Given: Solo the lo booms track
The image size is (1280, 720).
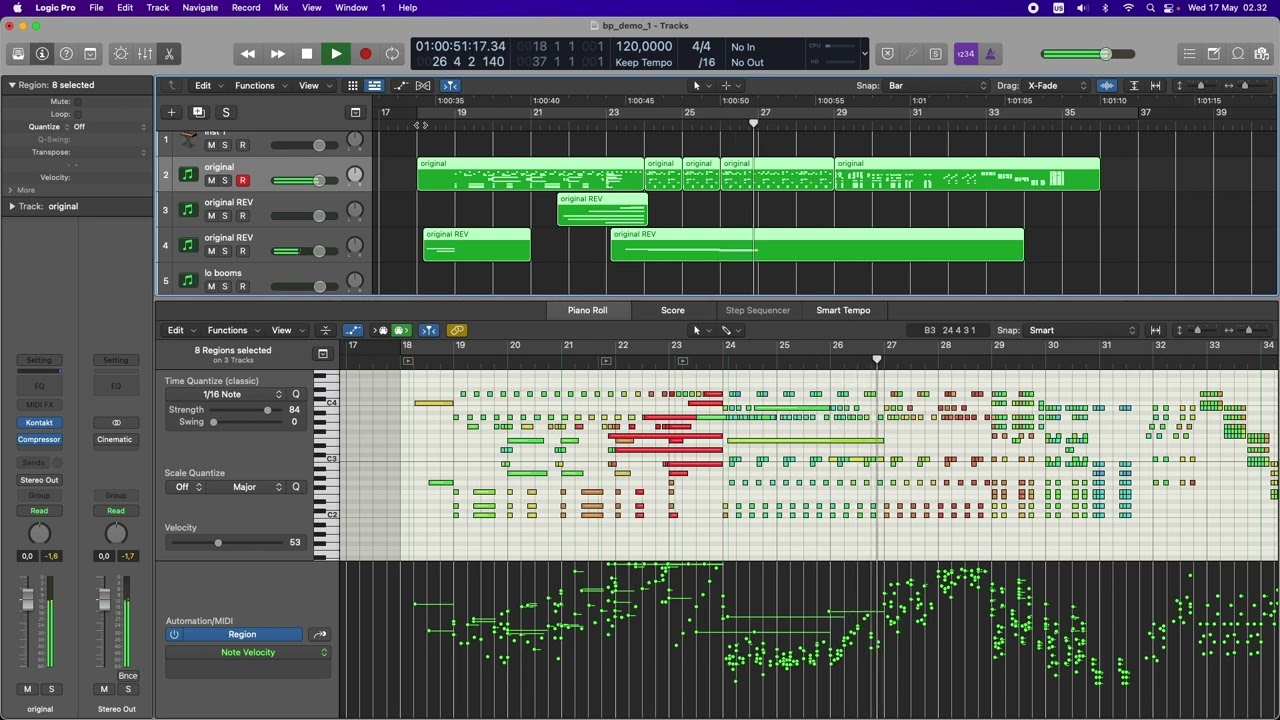Looking at the screenshot, I should click(225, 287).
